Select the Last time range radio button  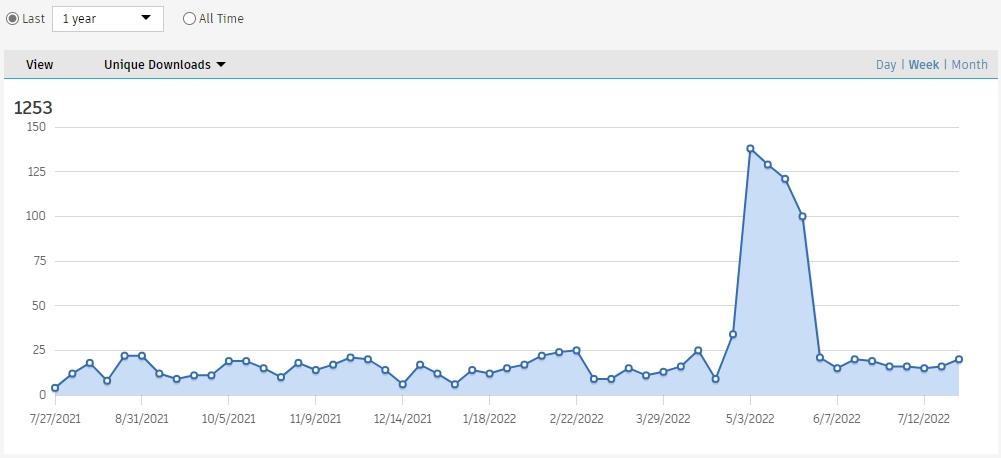point(12,19)
